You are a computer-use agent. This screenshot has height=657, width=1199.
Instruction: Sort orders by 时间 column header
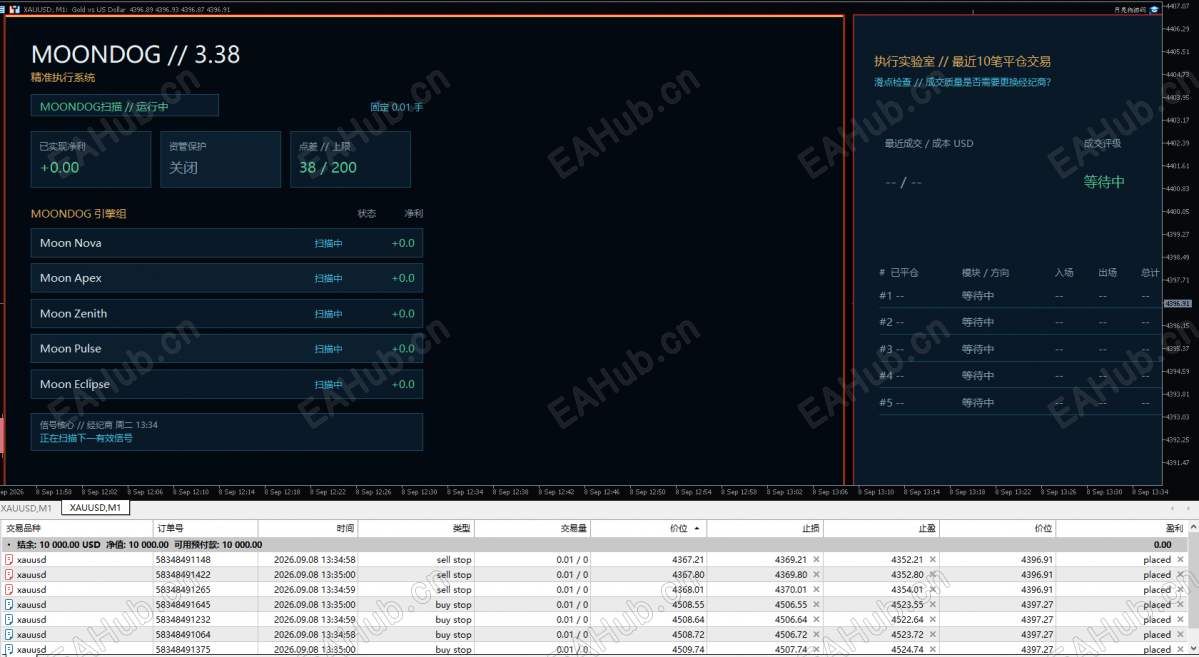point(308,528)
